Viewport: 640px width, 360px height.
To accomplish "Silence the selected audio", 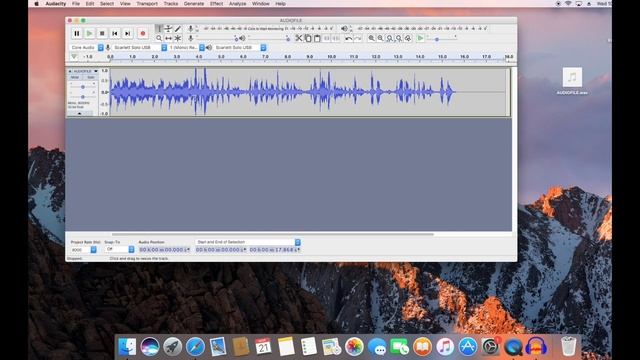I will 336,38.
